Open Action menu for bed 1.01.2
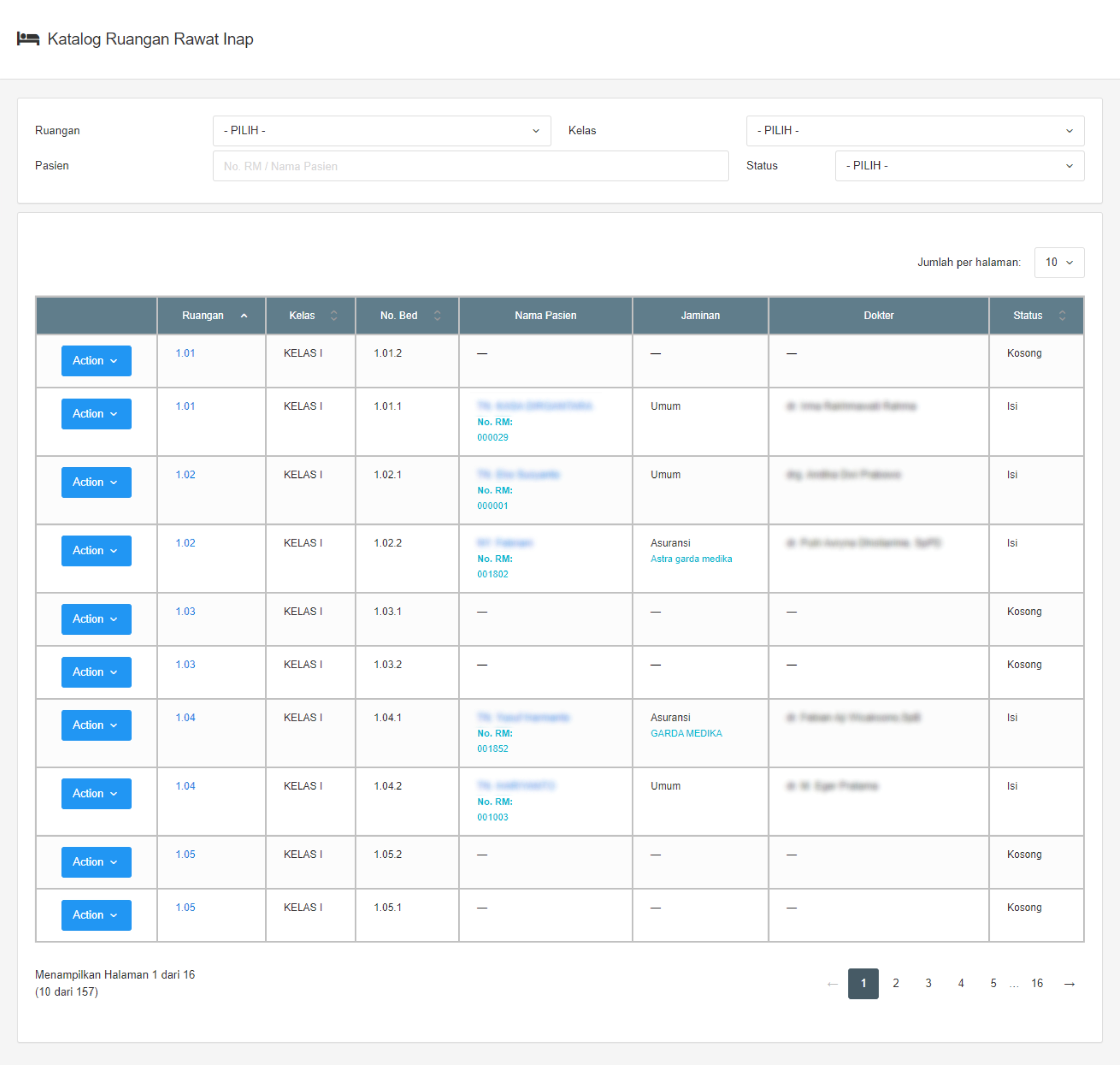The image size is (1120, 1065). [96, 360]
